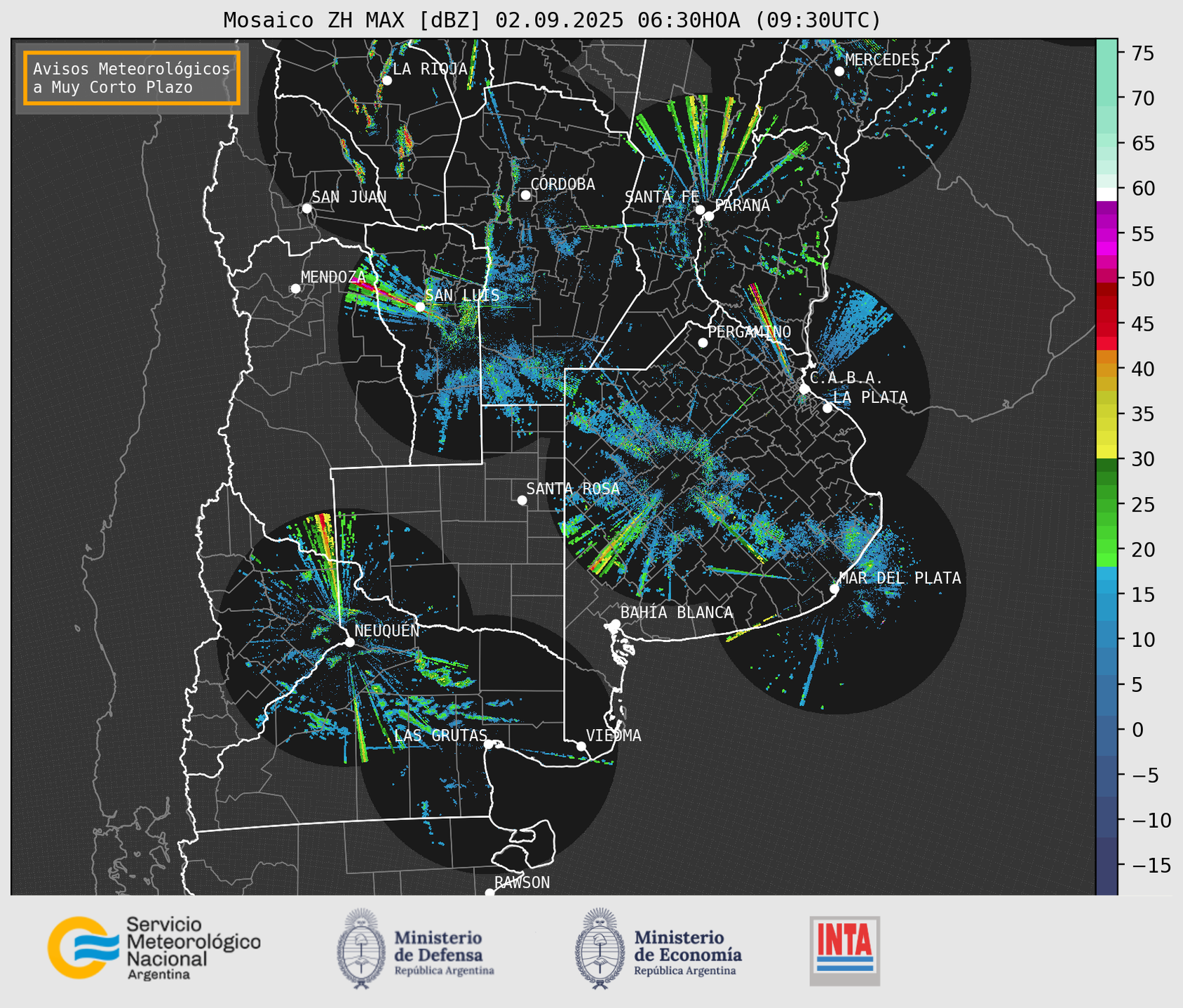Click the Ministerio de Economía emblem
The image size is (1183, 1008).
pyautogui.click(x=600, y=948)
